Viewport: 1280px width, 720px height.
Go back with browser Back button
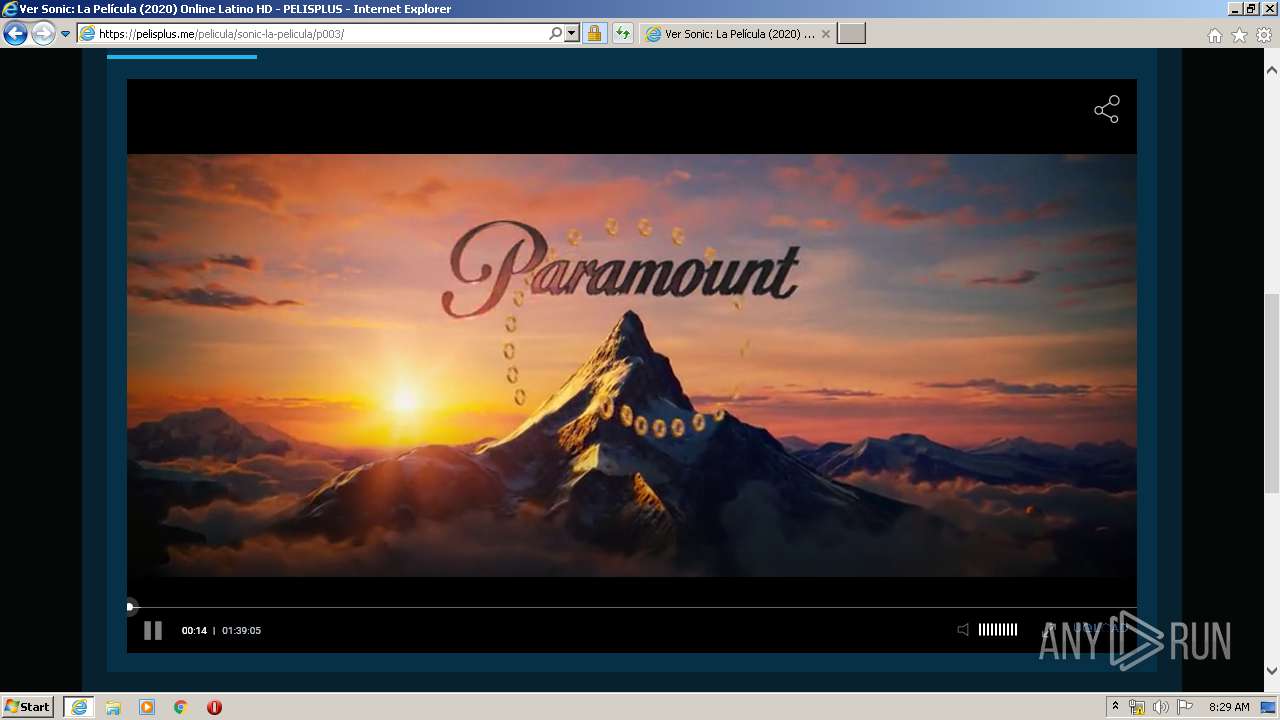(15, 33)
